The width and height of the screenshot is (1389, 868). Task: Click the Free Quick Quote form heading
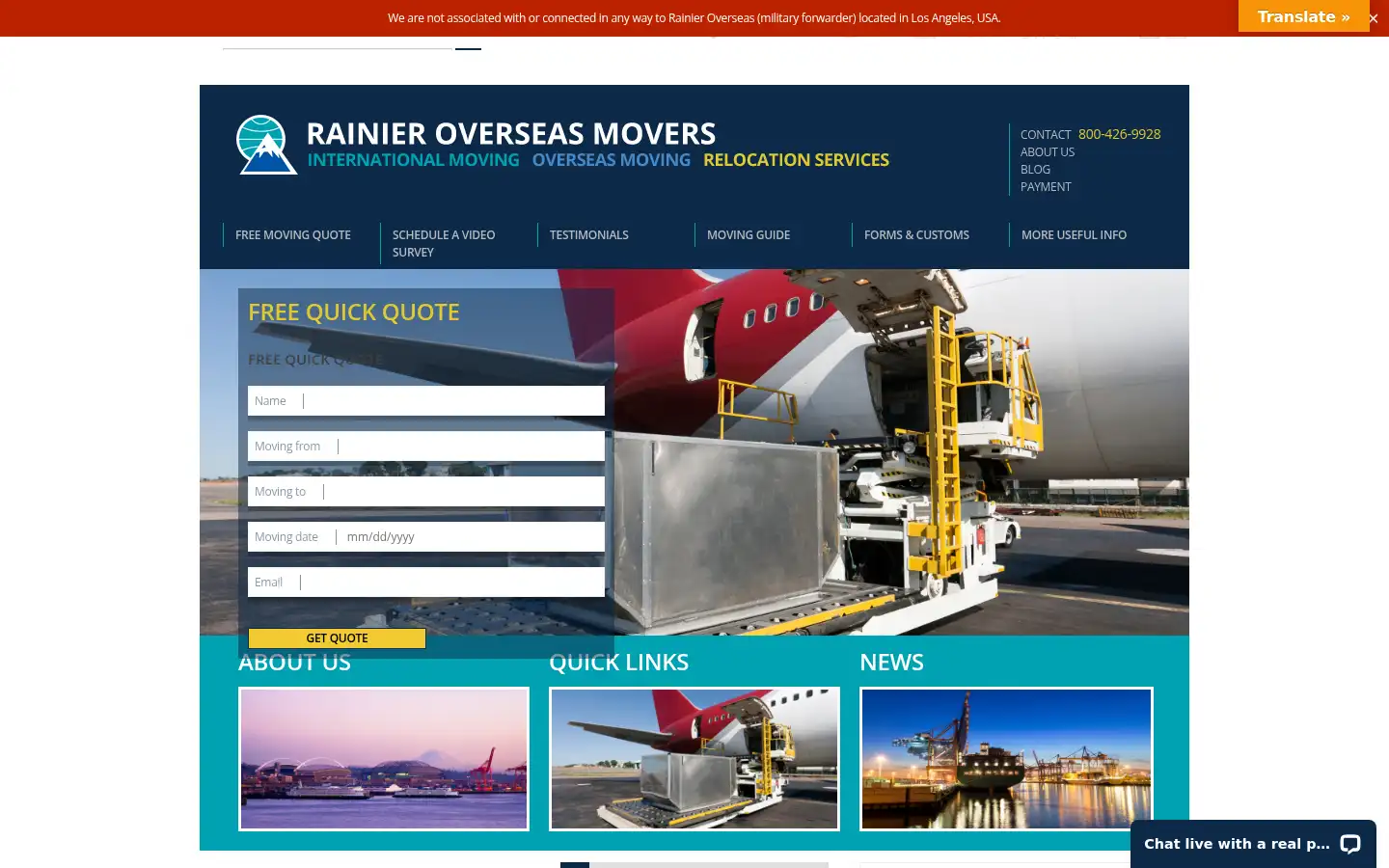click(354, 312)
